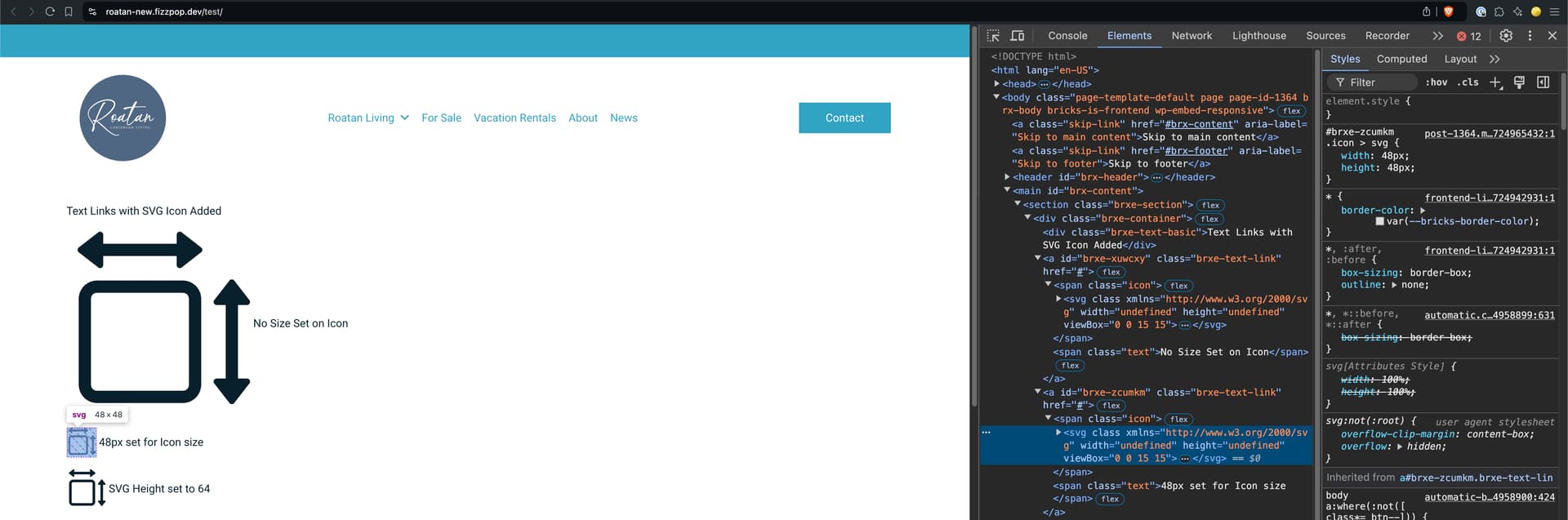Open the extensions puzzle icon

(1499, 11)
